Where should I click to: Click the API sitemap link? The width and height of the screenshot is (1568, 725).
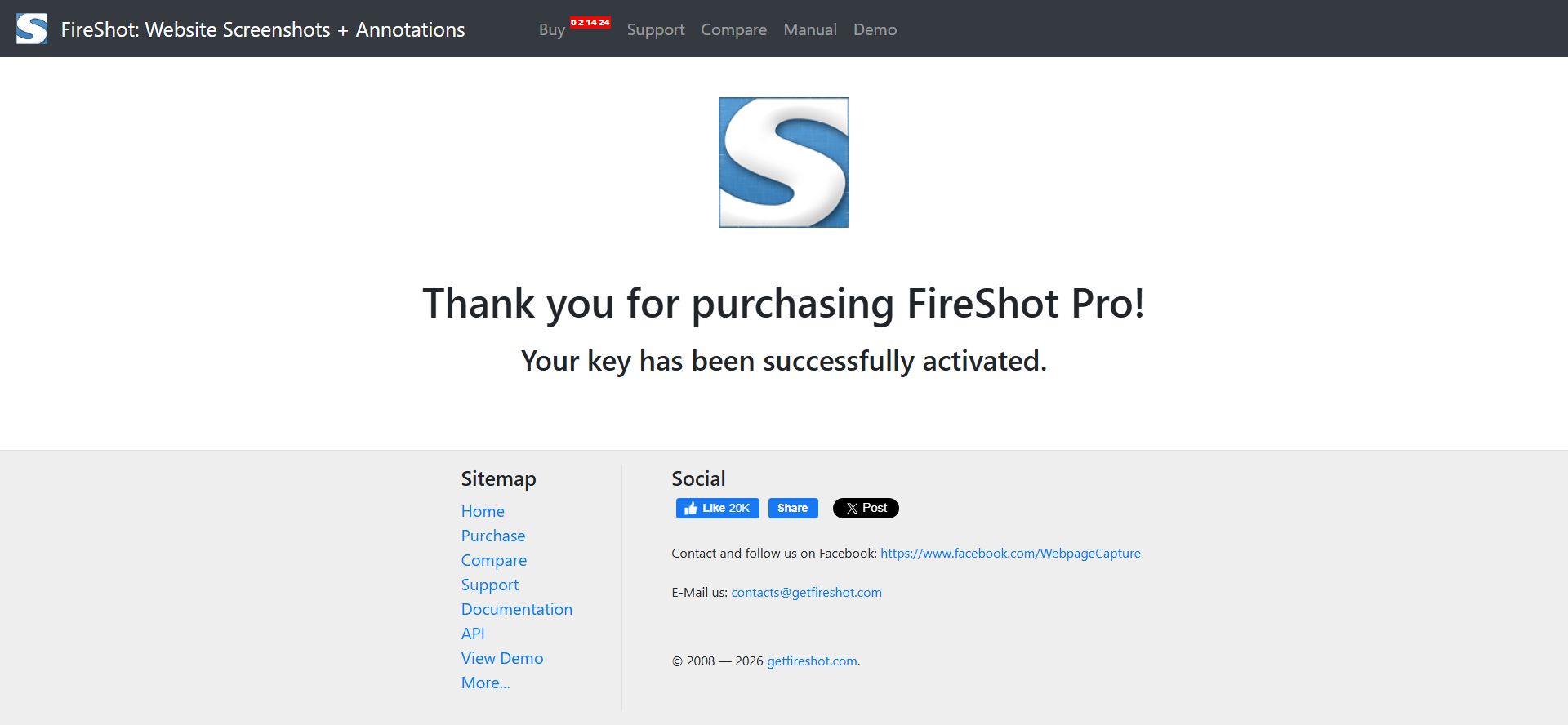click(x=473, y=634)
